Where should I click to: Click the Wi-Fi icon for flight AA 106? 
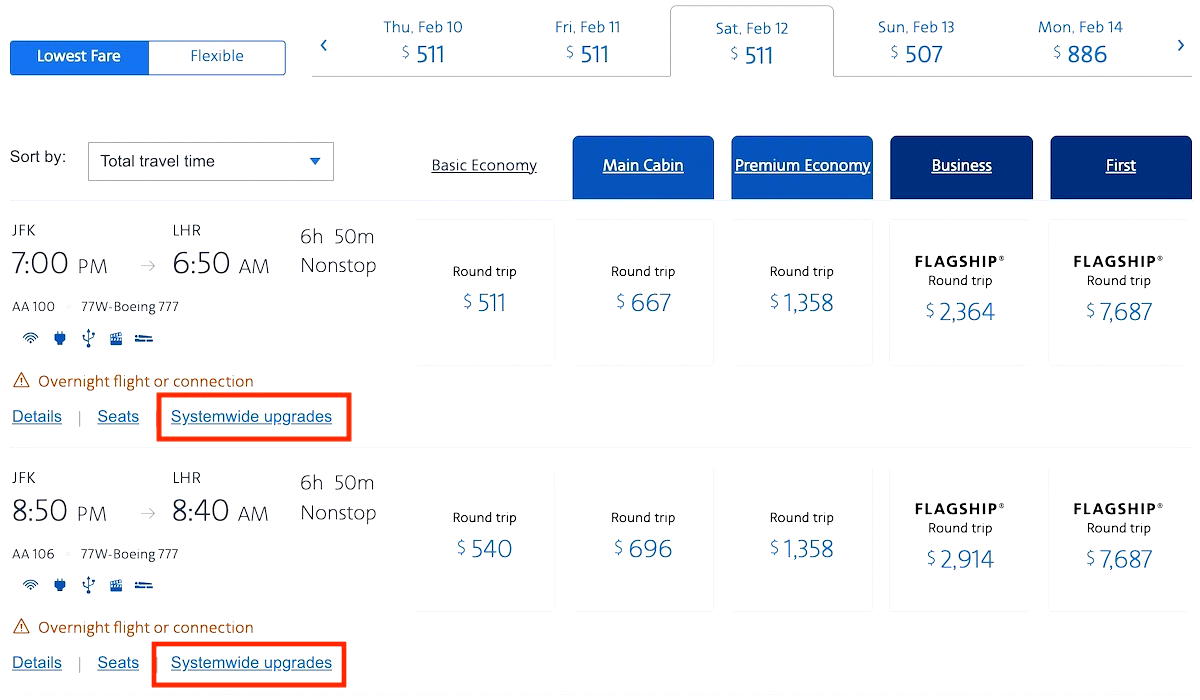click(x=29, y=585)
